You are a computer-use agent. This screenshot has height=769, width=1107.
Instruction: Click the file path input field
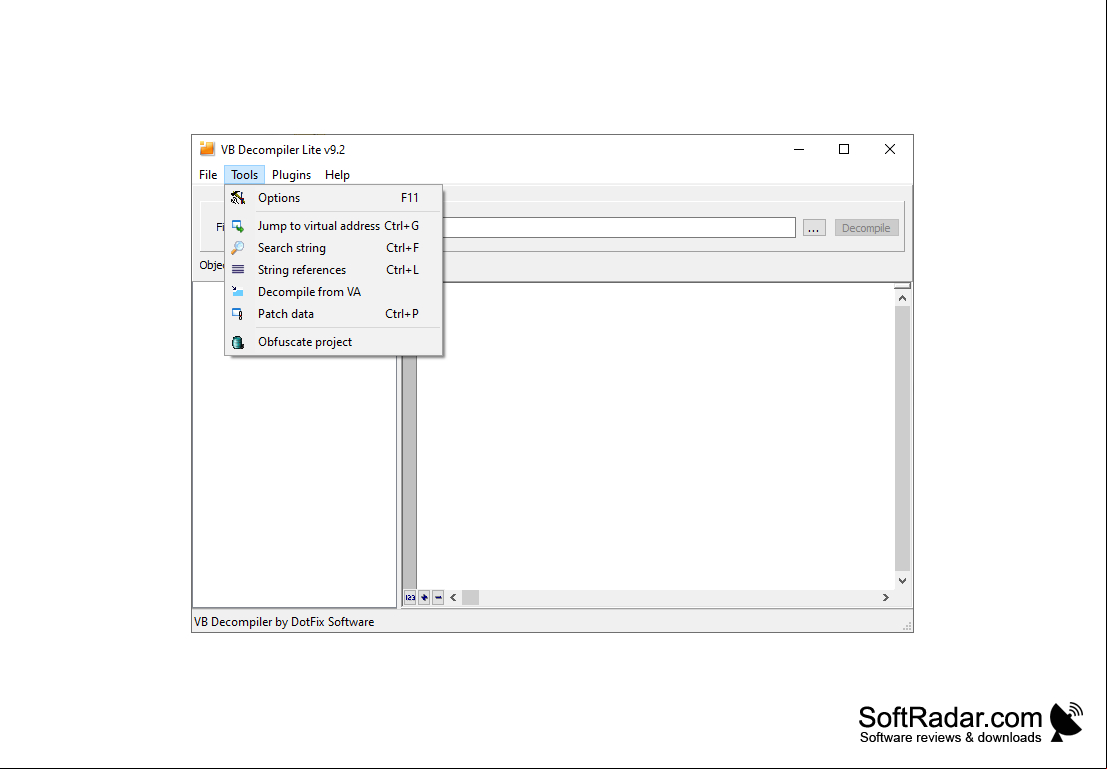[x=619, y=227]
